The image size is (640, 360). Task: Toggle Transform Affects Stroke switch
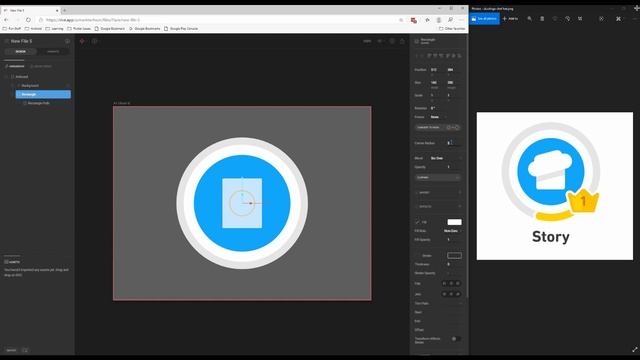(456, 339)
